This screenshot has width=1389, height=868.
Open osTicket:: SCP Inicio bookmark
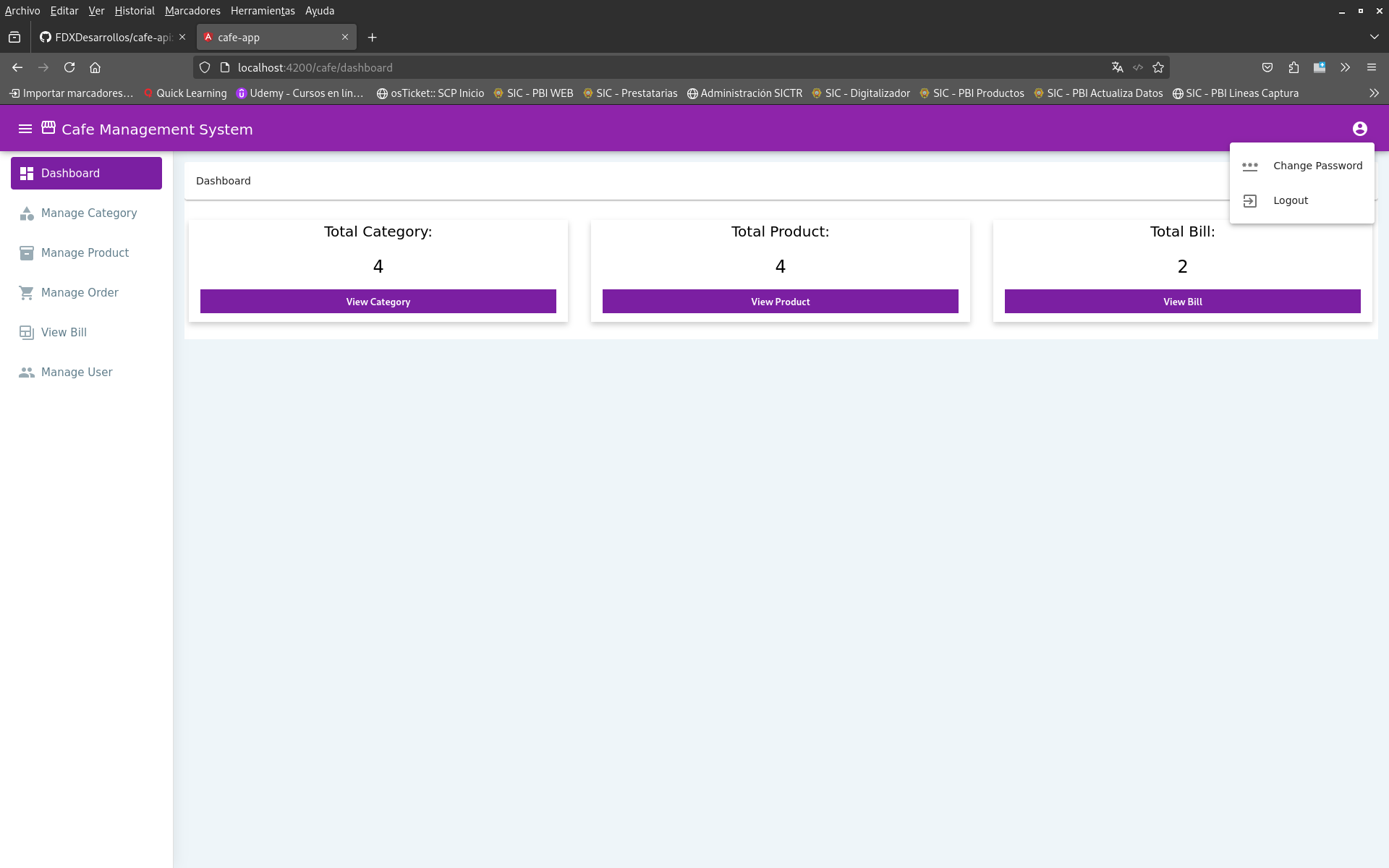pyautogui.click(x=430, y=93)
